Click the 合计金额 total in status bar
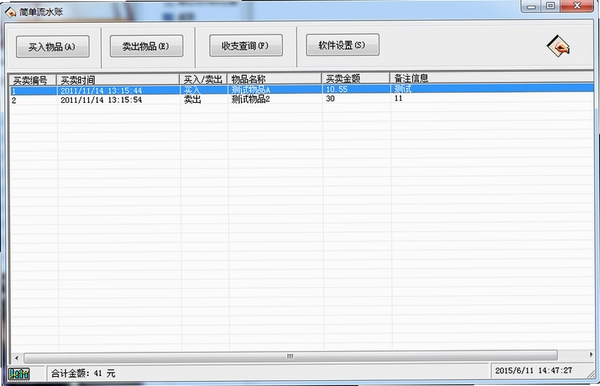Image resolution: width=600 pixels, height=386 pixels. tap(83, 373)
